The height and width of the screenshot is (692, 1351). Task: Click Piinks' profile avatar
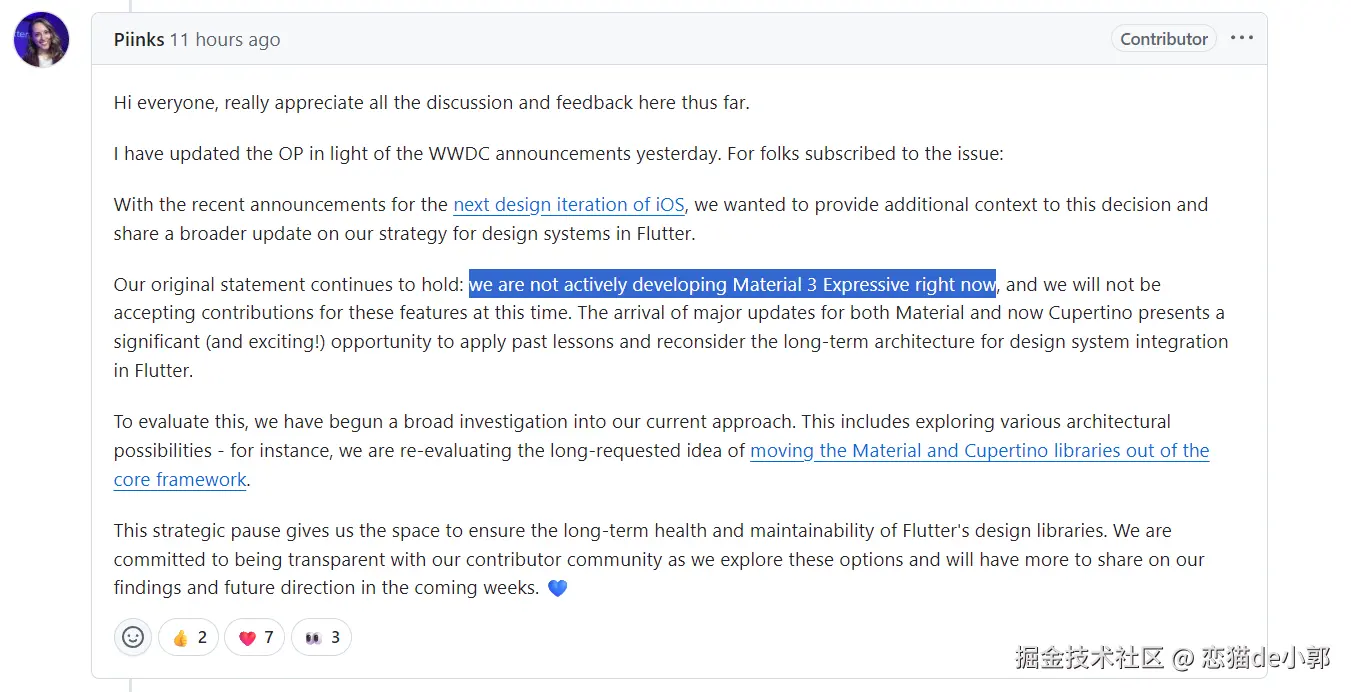41,40
